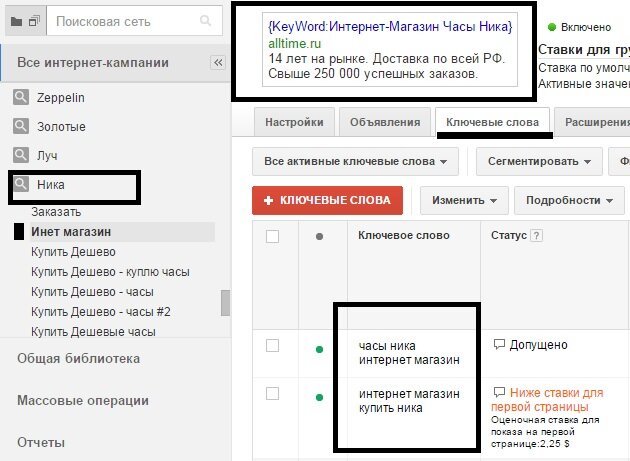Click the Допущено status text
Screen dimensions: 630x461
pyautogui.click(x=538, y=345)
